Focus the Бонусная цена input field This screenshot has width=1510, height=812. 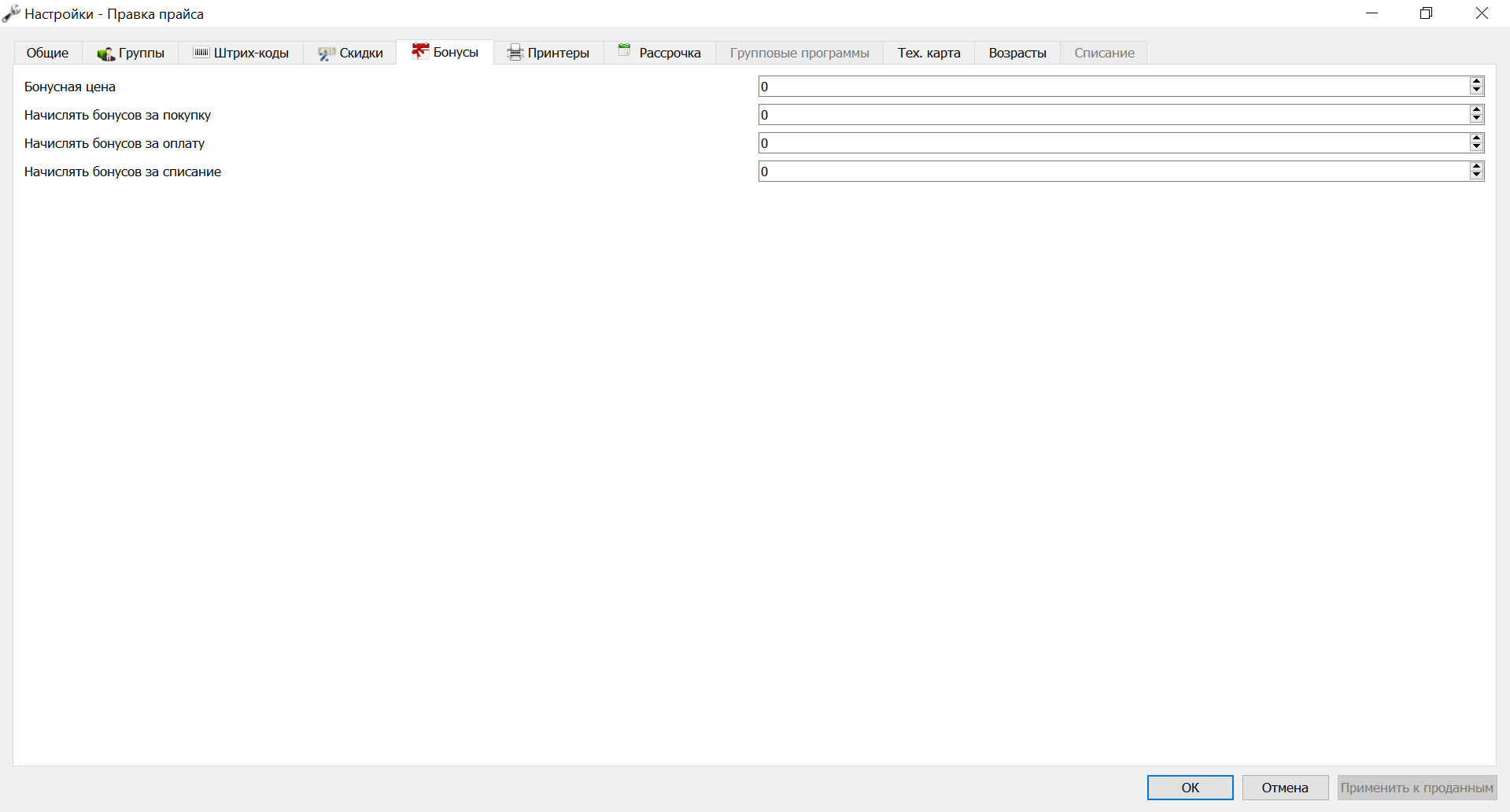pyautogui.click(x=1113, y=87)
